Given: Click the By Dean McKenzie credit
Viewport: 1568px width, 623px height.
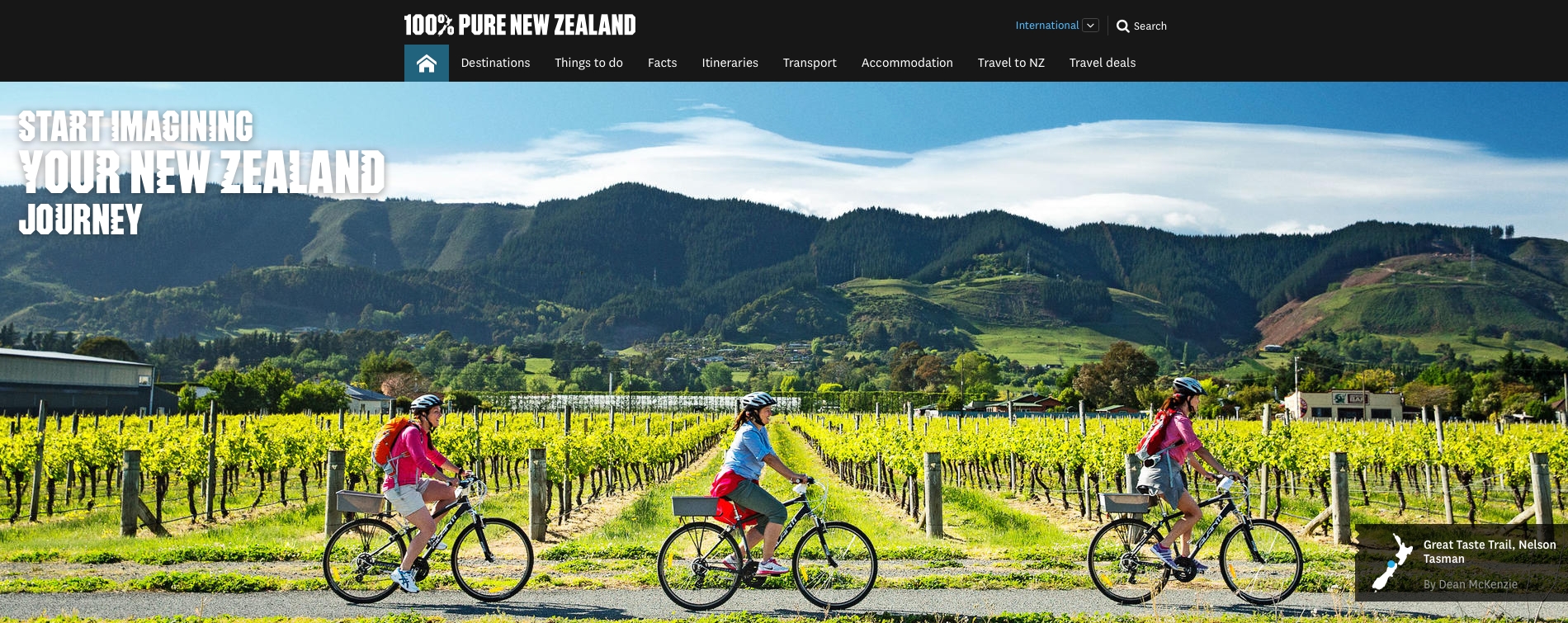Looking at the screenshot, I should (x=1470, y=584).
